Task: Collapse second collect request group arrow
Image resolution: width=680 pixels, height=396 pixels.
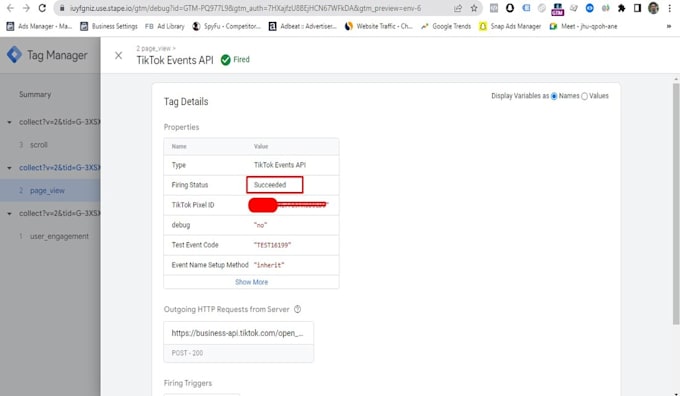Action: 9,168
